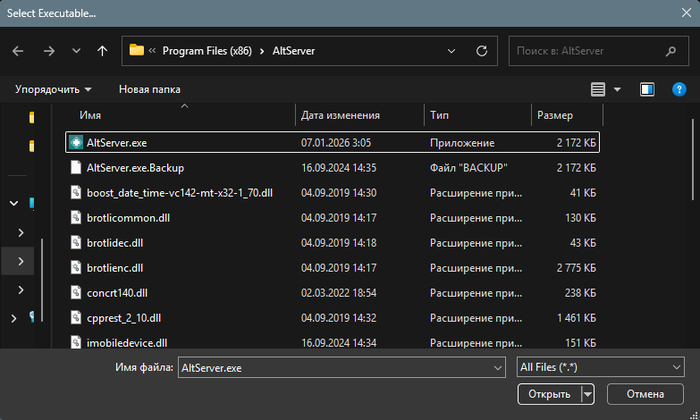The width and height of the screenshot is (700, 420).
Task: Select boost_date_time-vc142-mt-x32-1_70.dll
Action: pos(332,193)
